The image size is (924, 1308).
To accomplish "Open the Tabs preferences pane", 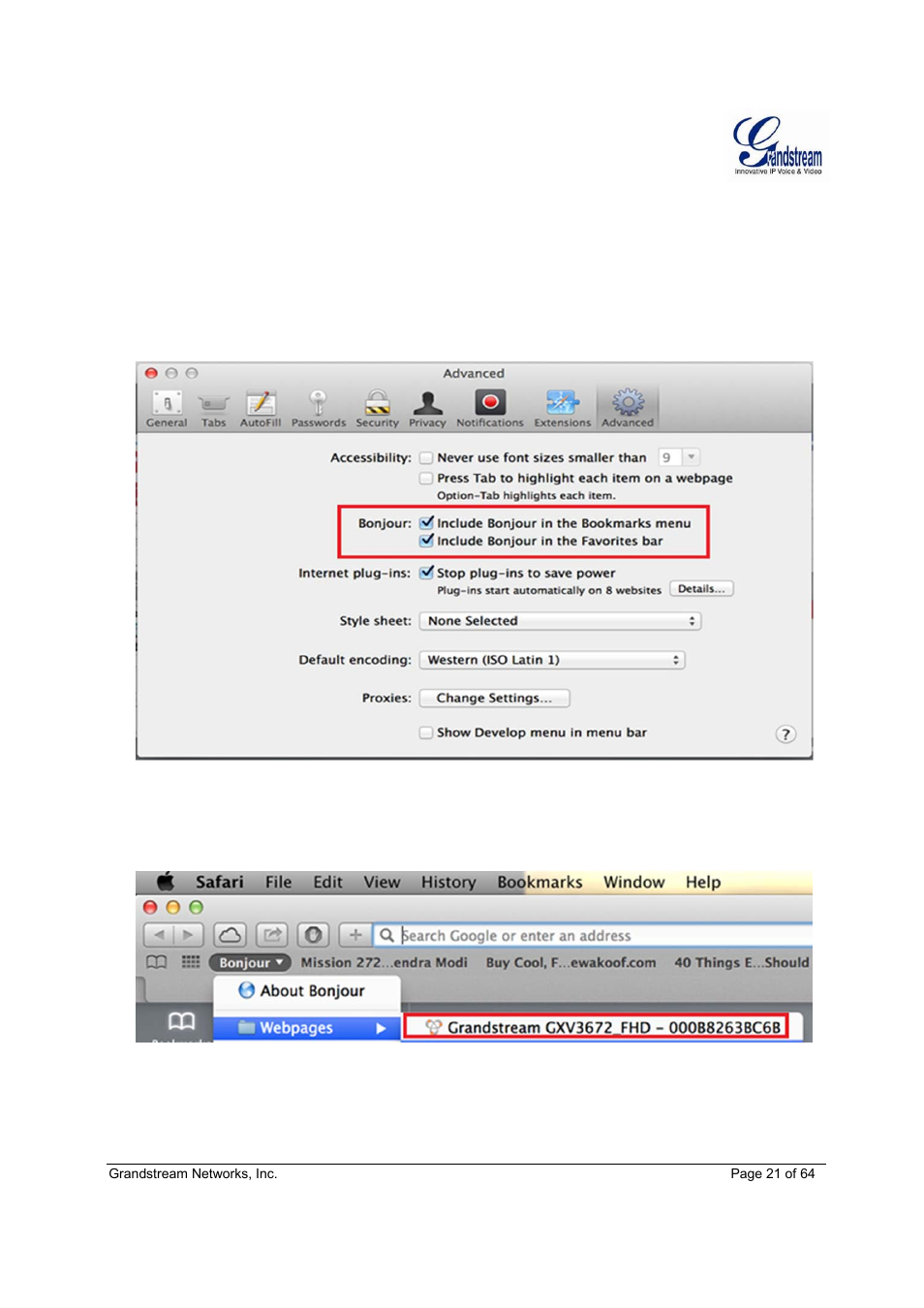I will 213,409.
